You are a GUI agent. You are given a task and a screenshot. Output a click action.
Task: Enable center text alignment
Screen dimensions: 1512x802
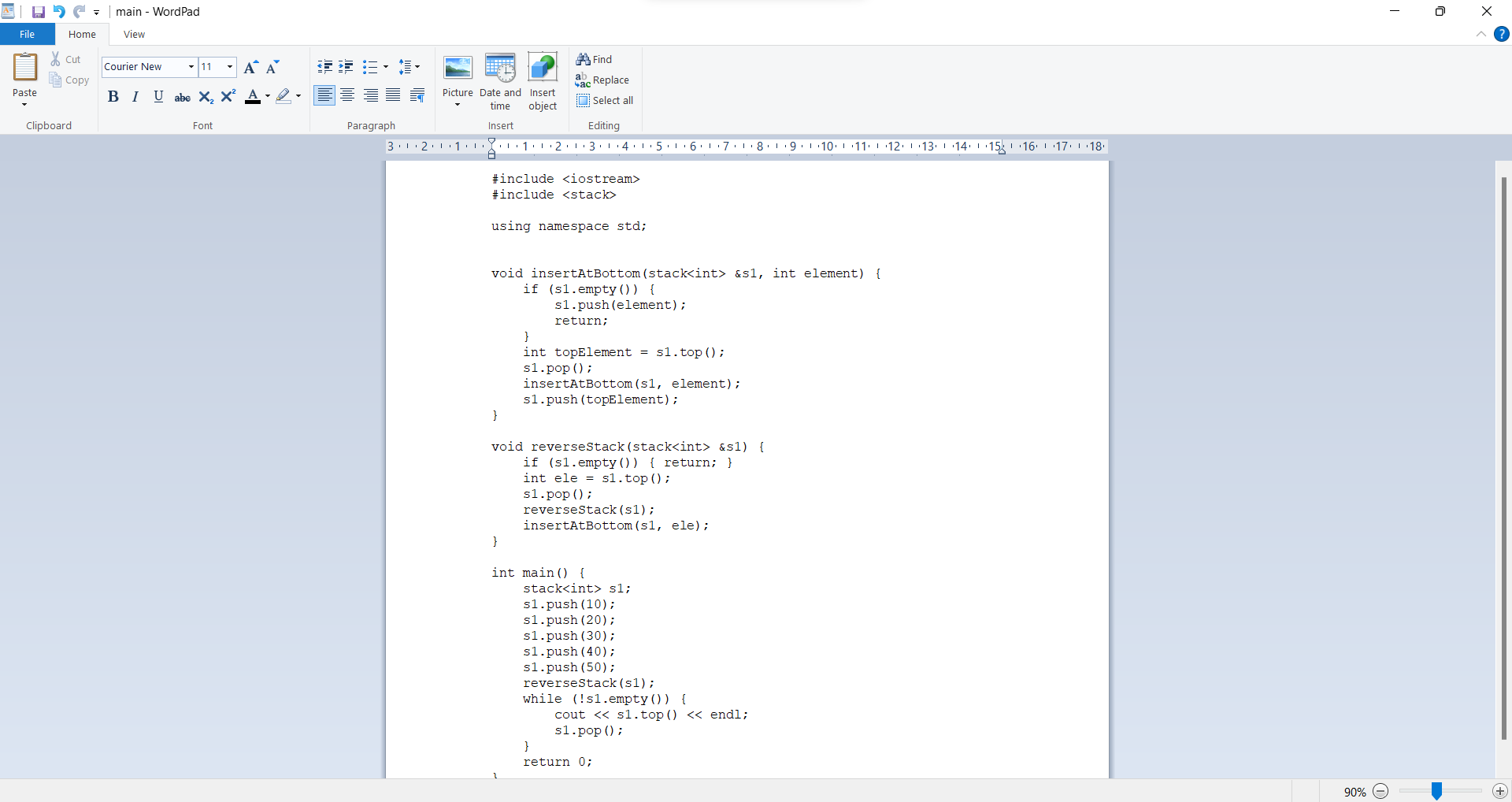(347, 95)
